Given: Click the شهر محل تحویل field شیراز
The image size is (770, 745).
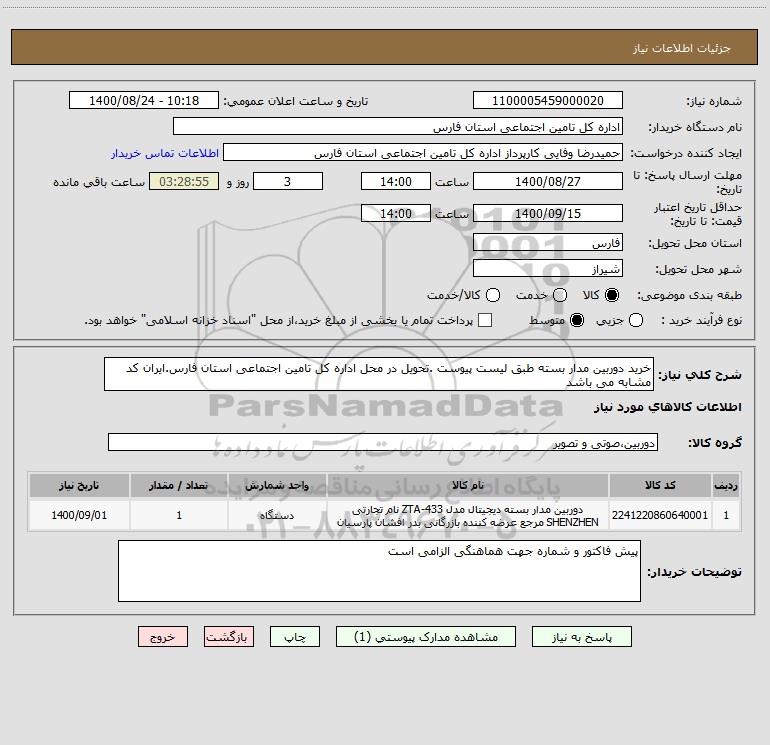Looking at the screenshot, I should tap(548, 269).
